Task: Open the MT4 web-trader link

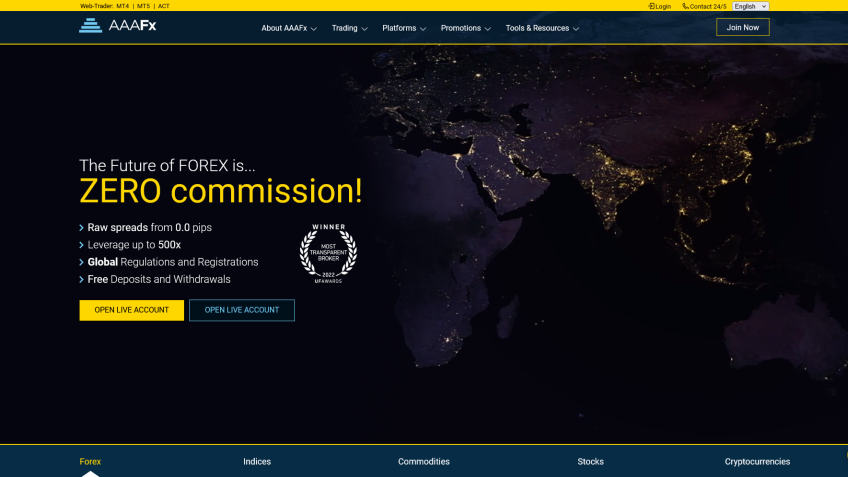Action: [x=122, y=6]
